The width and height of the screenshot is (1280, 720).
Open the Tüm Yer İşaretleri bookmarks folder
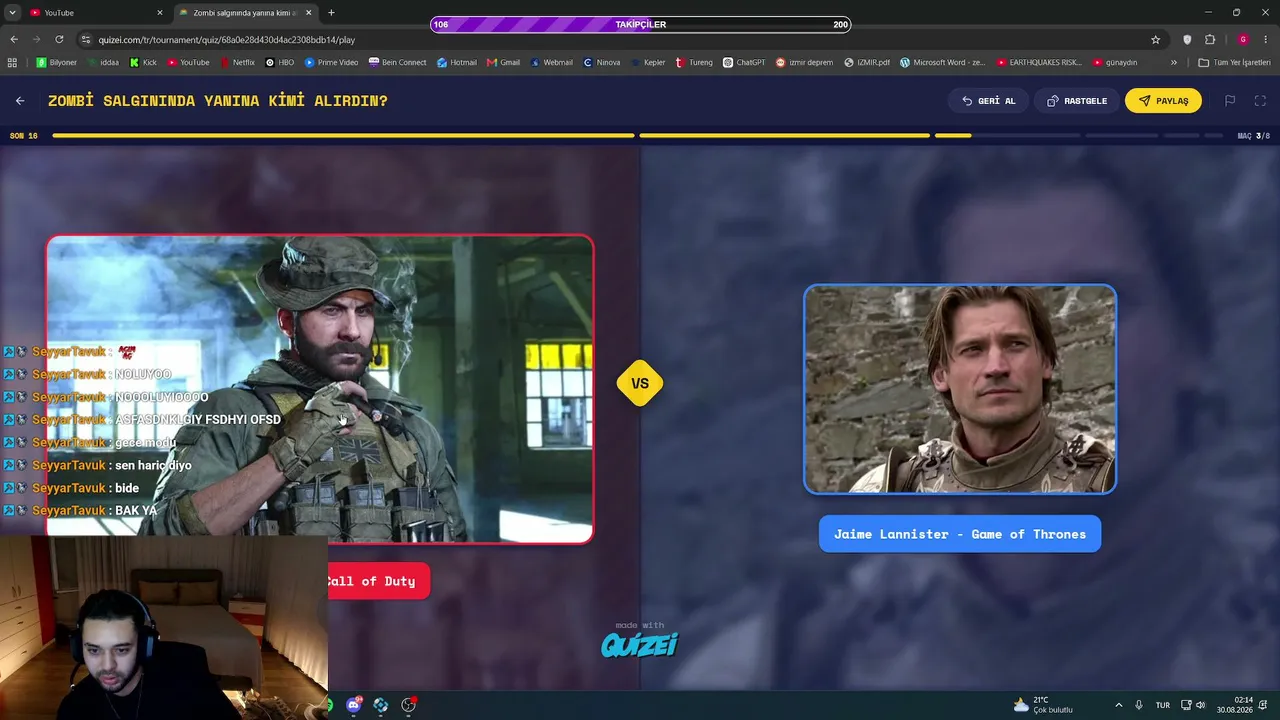[x=1234, y=62]
